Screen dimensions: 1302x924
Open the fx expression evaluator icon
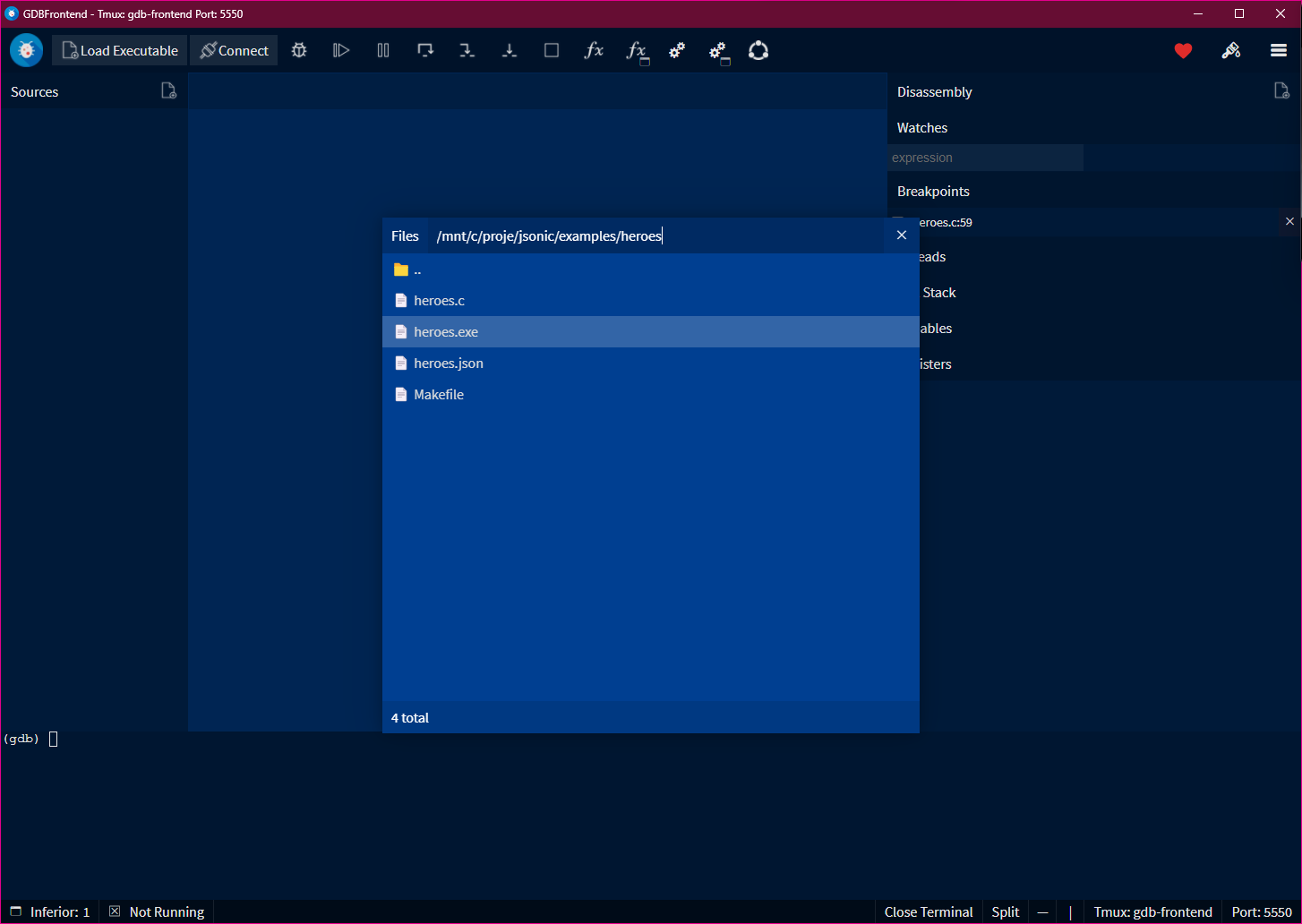coord(594,50)
